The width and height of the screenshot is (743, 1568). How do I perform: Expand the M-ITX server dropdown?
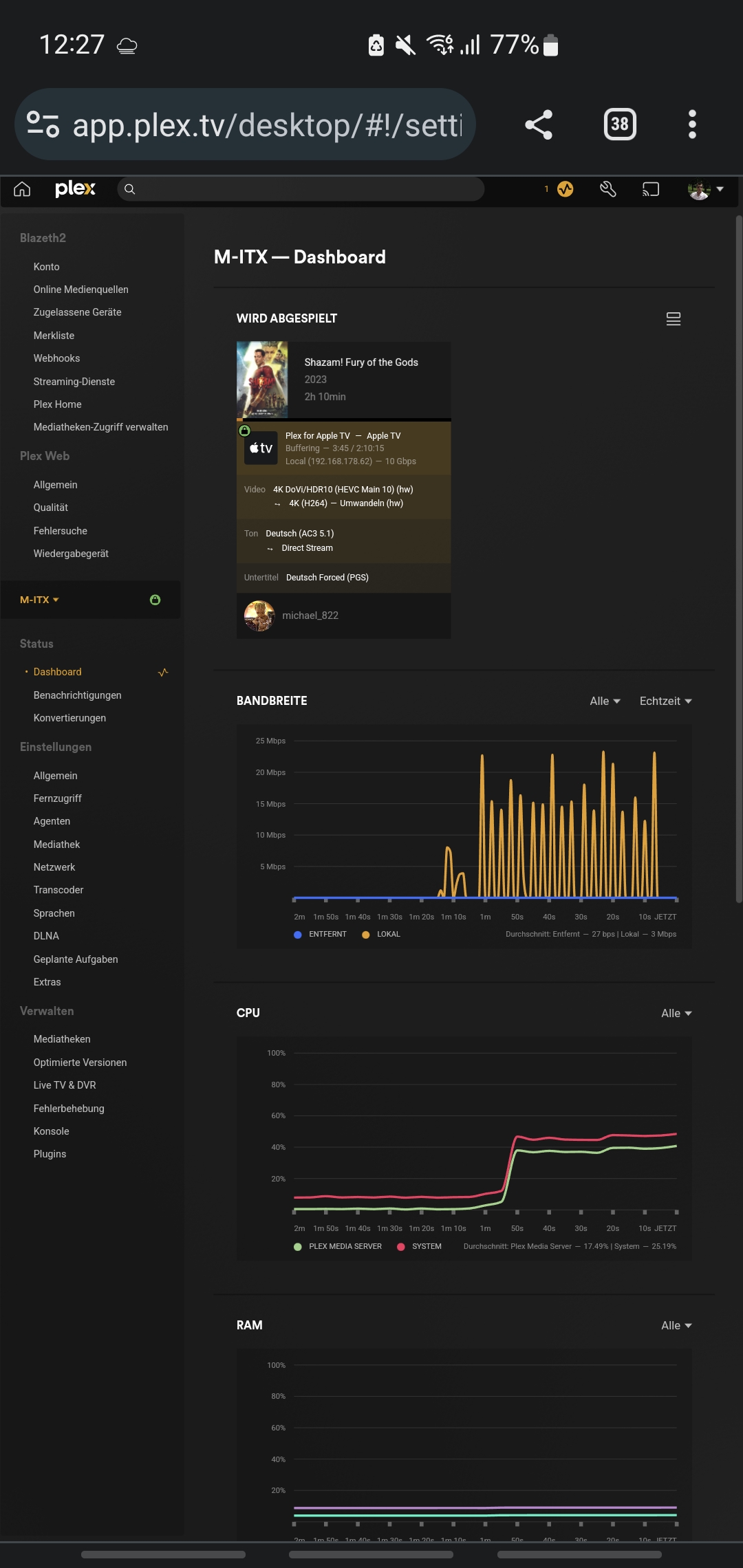point(40,600)
